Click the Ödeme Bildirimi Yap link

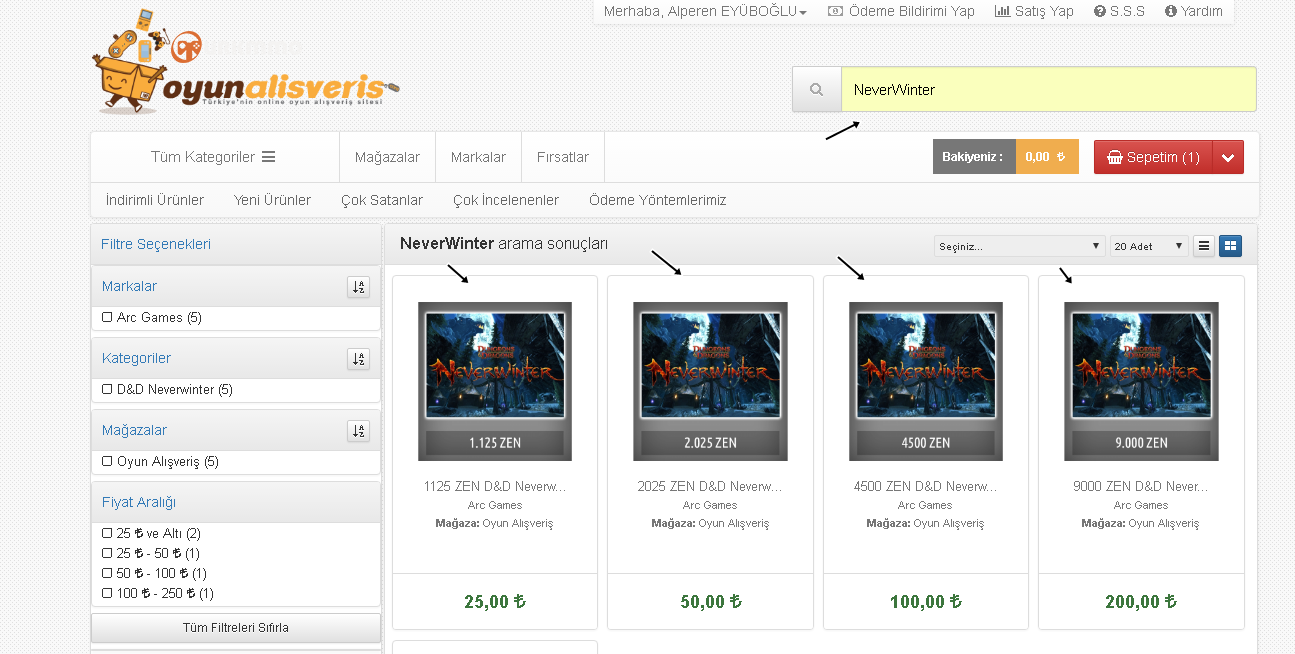(901, 11)
